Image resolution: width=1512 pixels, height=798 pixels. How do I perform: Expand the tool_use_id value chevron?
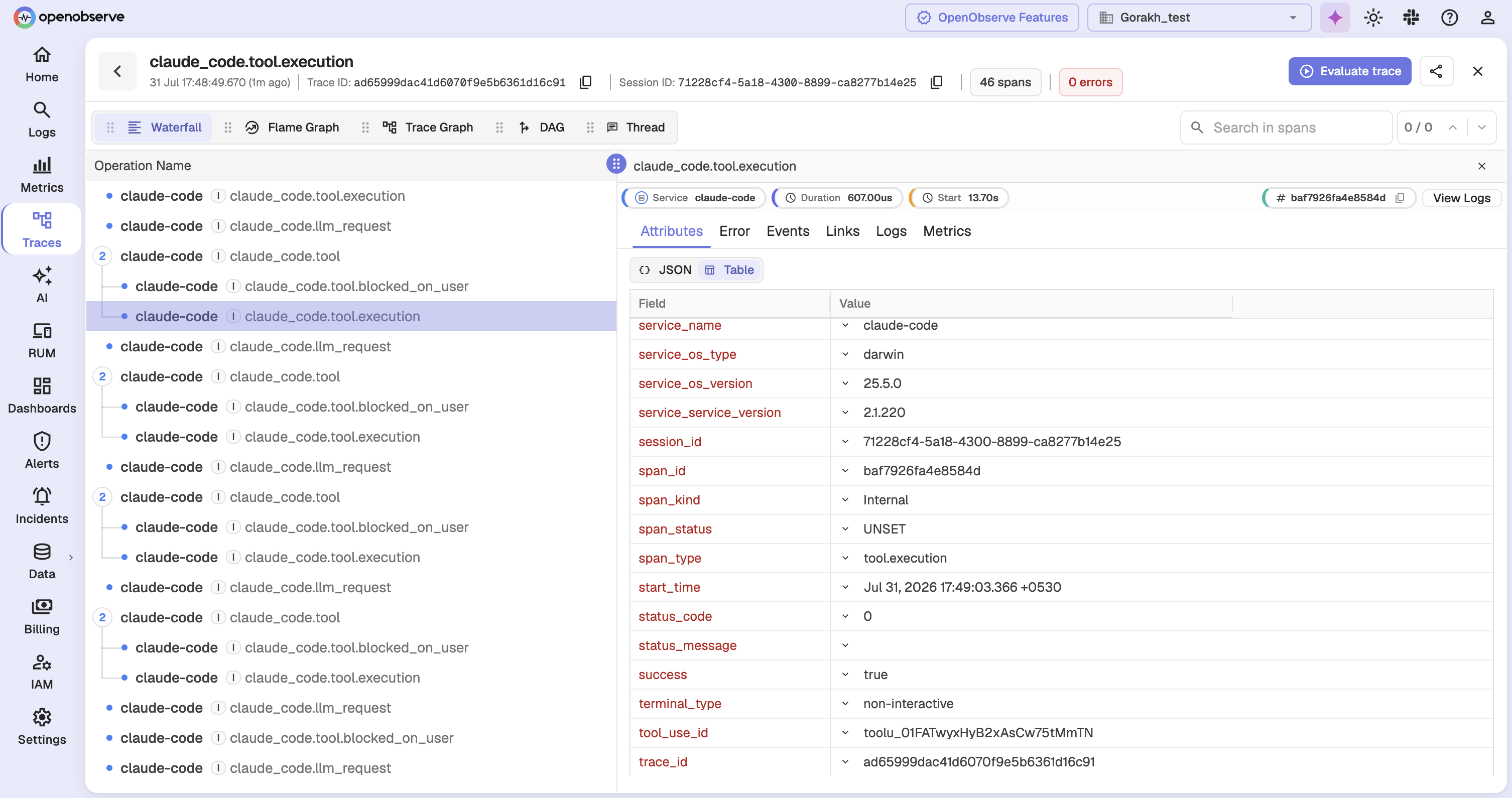[845, 733]
